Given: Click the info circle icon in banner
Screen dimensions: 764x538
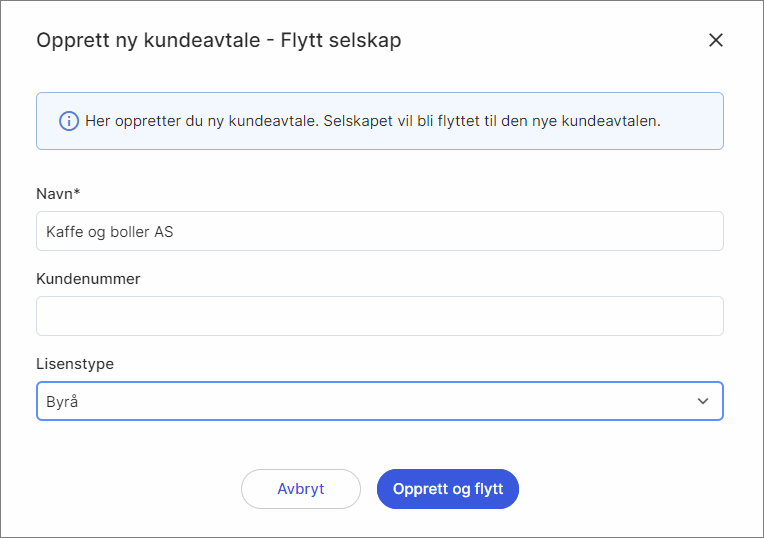Looking at the screenshot, I should [68, 121].
